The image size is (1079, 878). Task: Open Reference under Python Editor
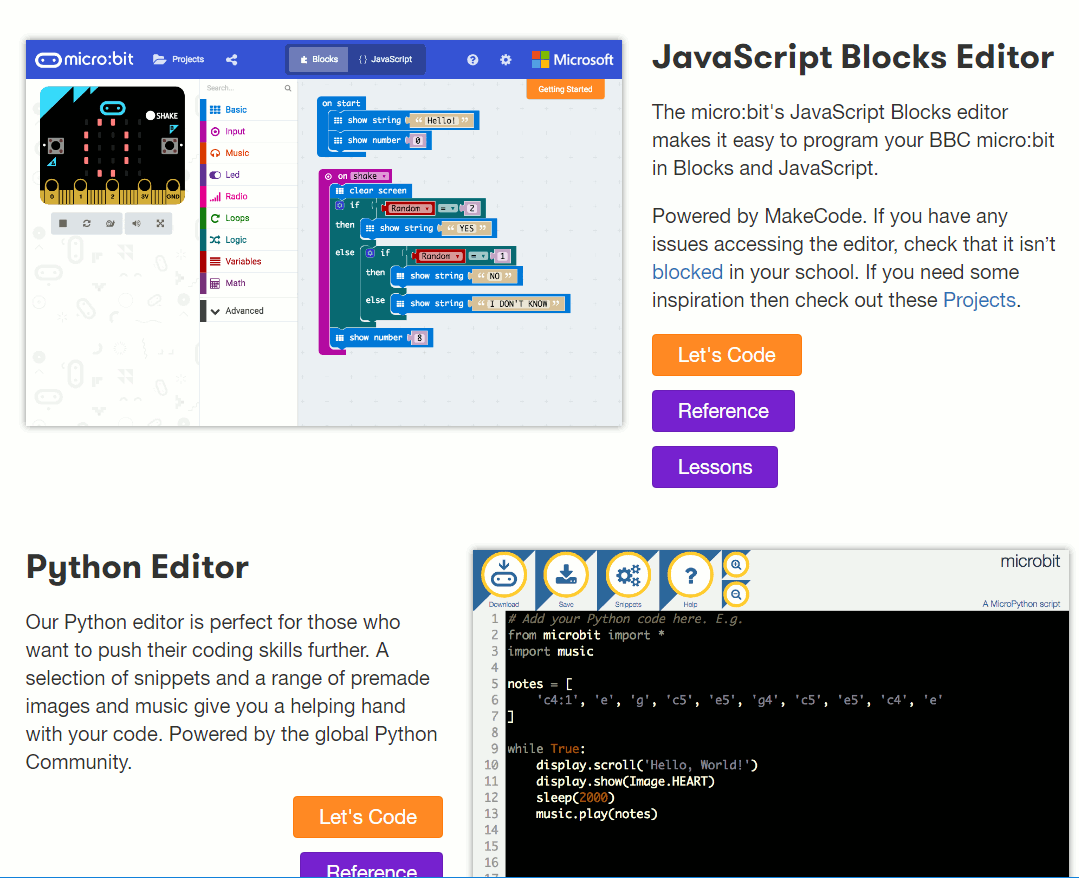[x=372, y=866]
